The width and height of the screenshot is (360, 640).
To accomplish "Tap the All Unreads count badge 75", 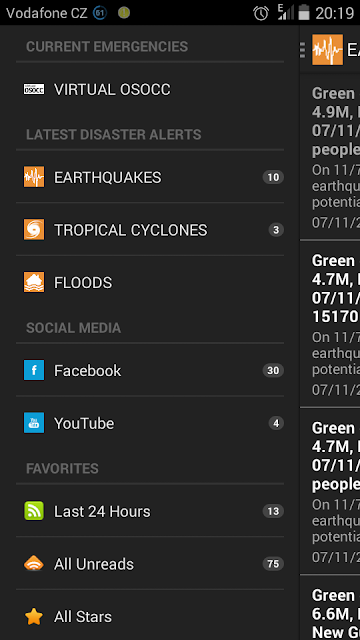I will [x=273, y=564].
